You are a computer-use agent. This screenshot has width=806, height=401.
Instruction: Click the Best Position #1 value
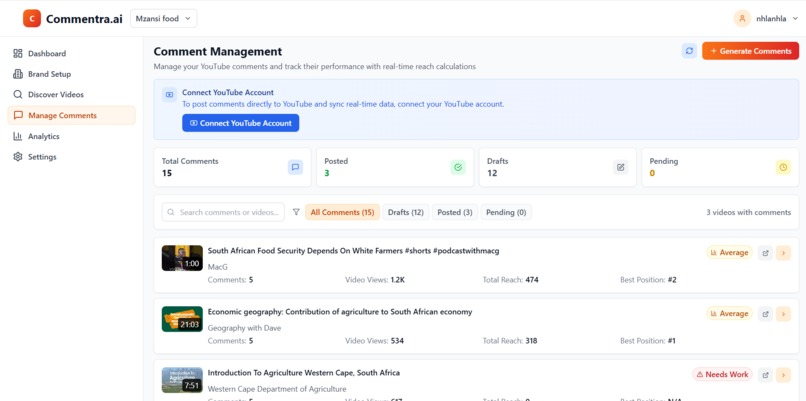[x=672, y=340]
